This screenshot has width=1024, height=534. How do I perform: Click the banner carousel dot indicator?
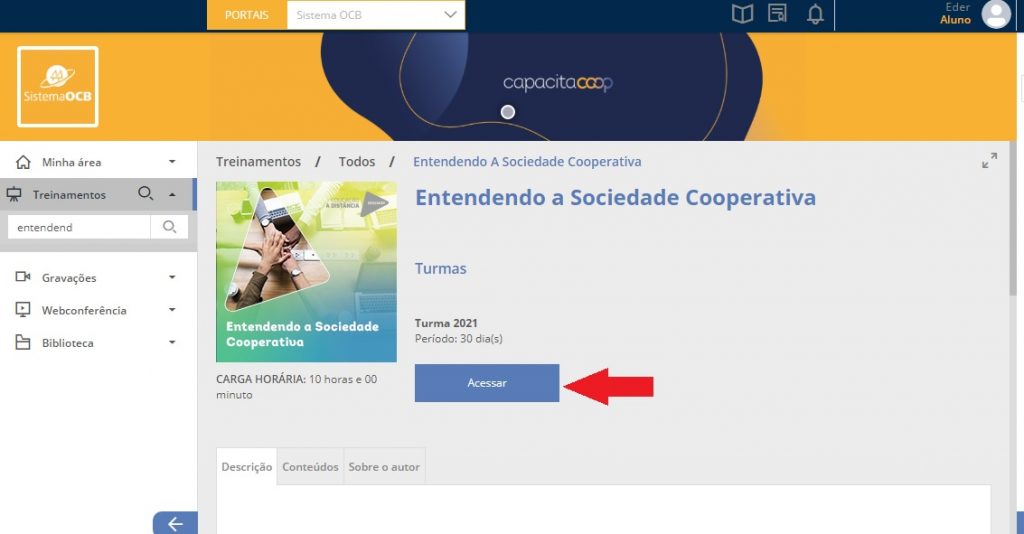[507, 112]
